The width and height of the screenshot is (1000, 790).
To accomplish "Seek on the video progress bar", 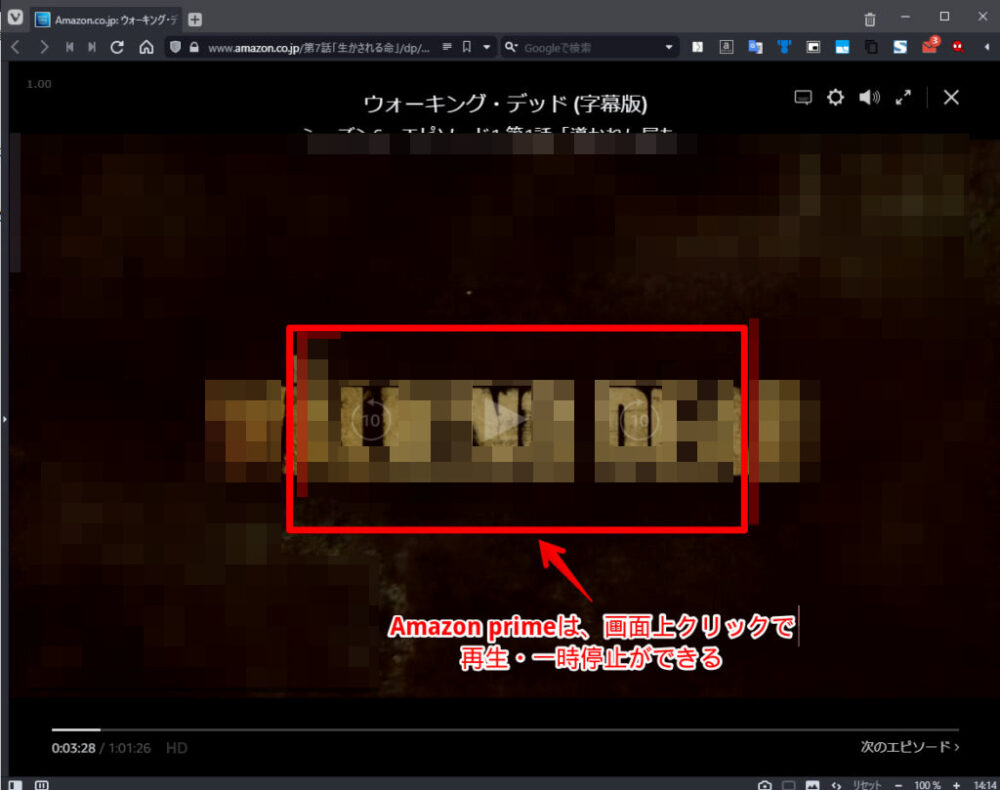I will point(505,729).
